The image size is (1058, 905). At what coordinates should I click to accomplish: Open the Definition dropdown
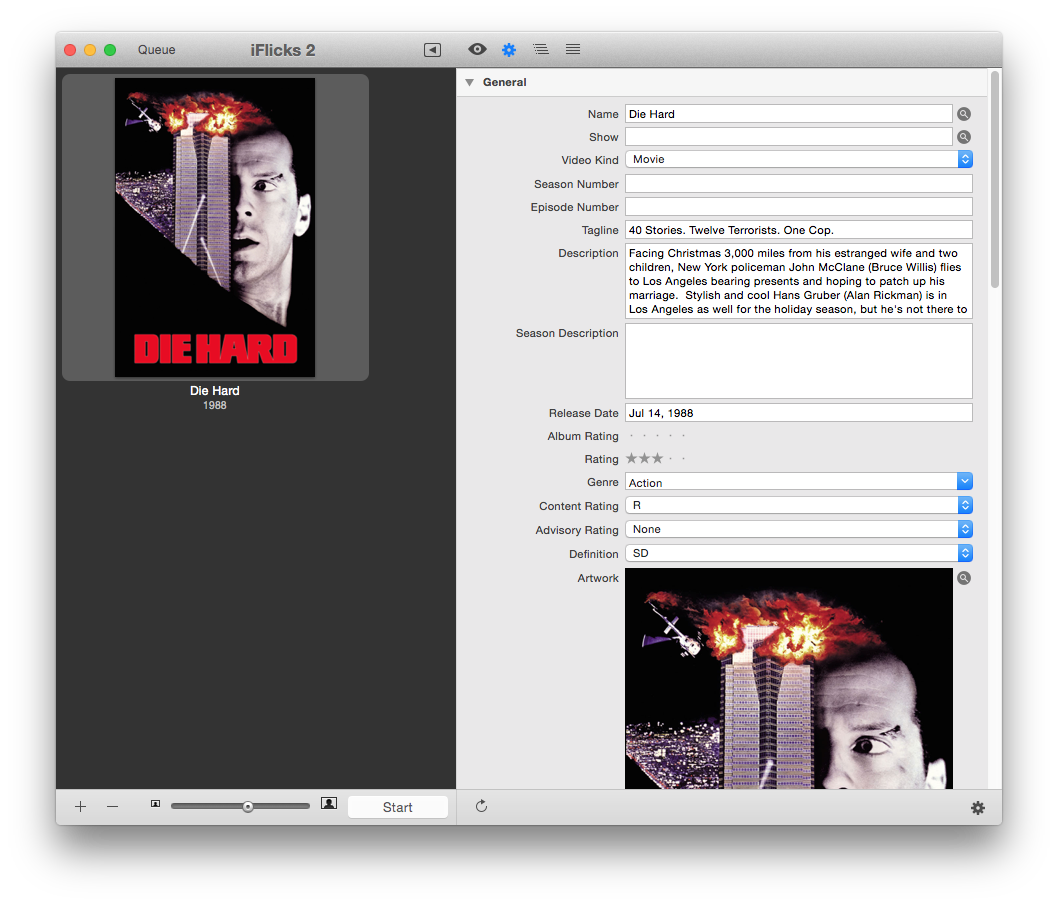tap(799, 553)
